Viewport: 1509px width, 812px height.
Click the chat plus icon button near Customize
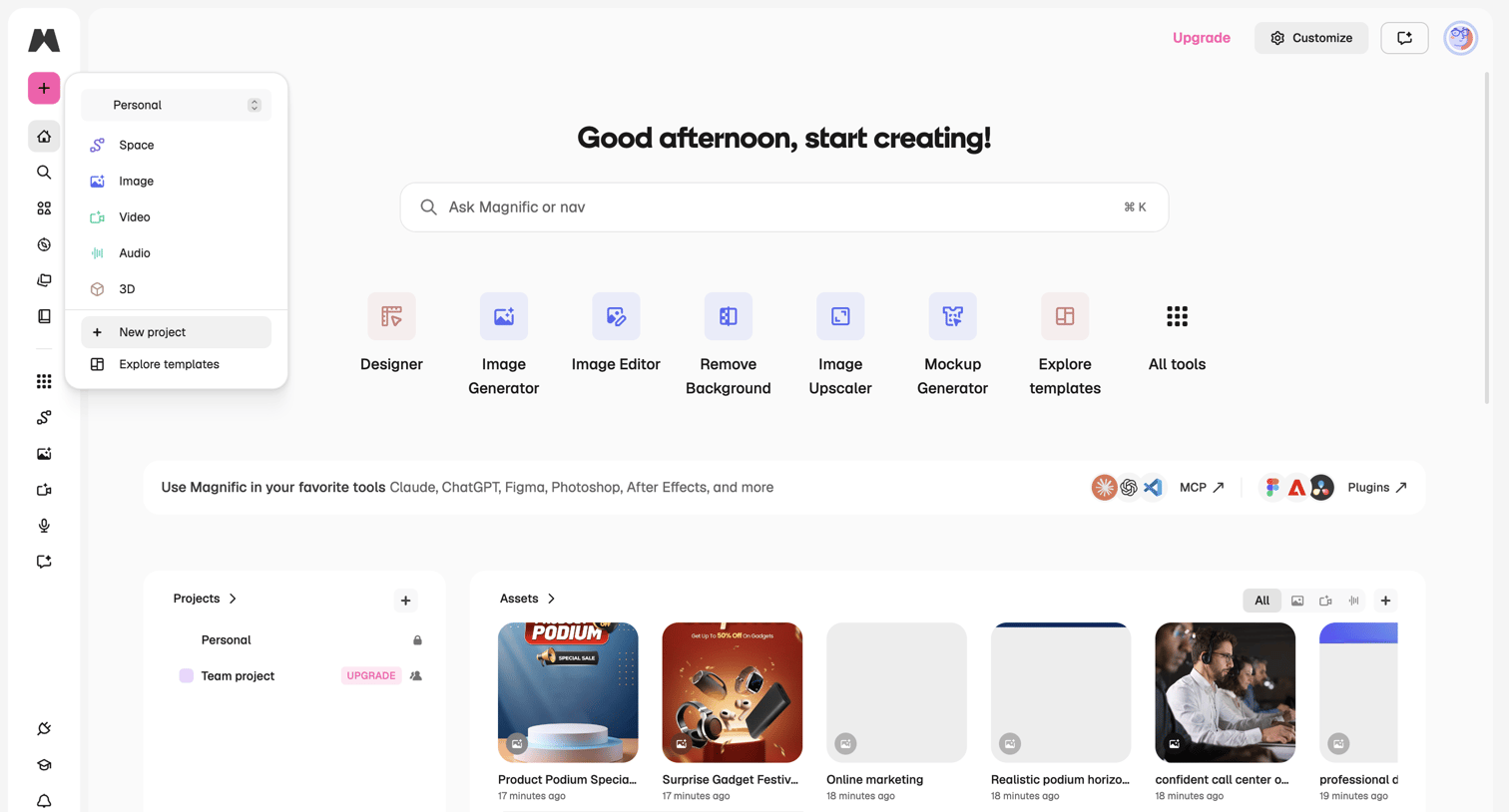1404,38
